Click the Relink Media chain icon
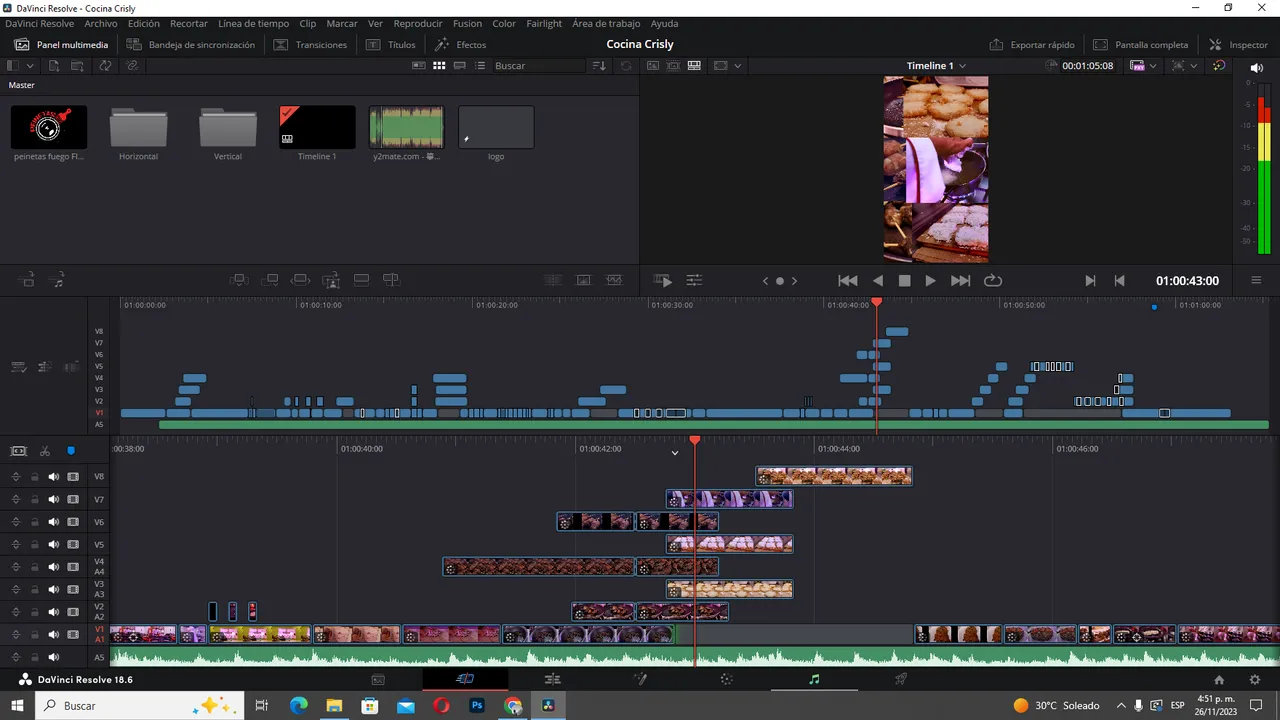Screen dimensions: 1280x720 (132, 65)
